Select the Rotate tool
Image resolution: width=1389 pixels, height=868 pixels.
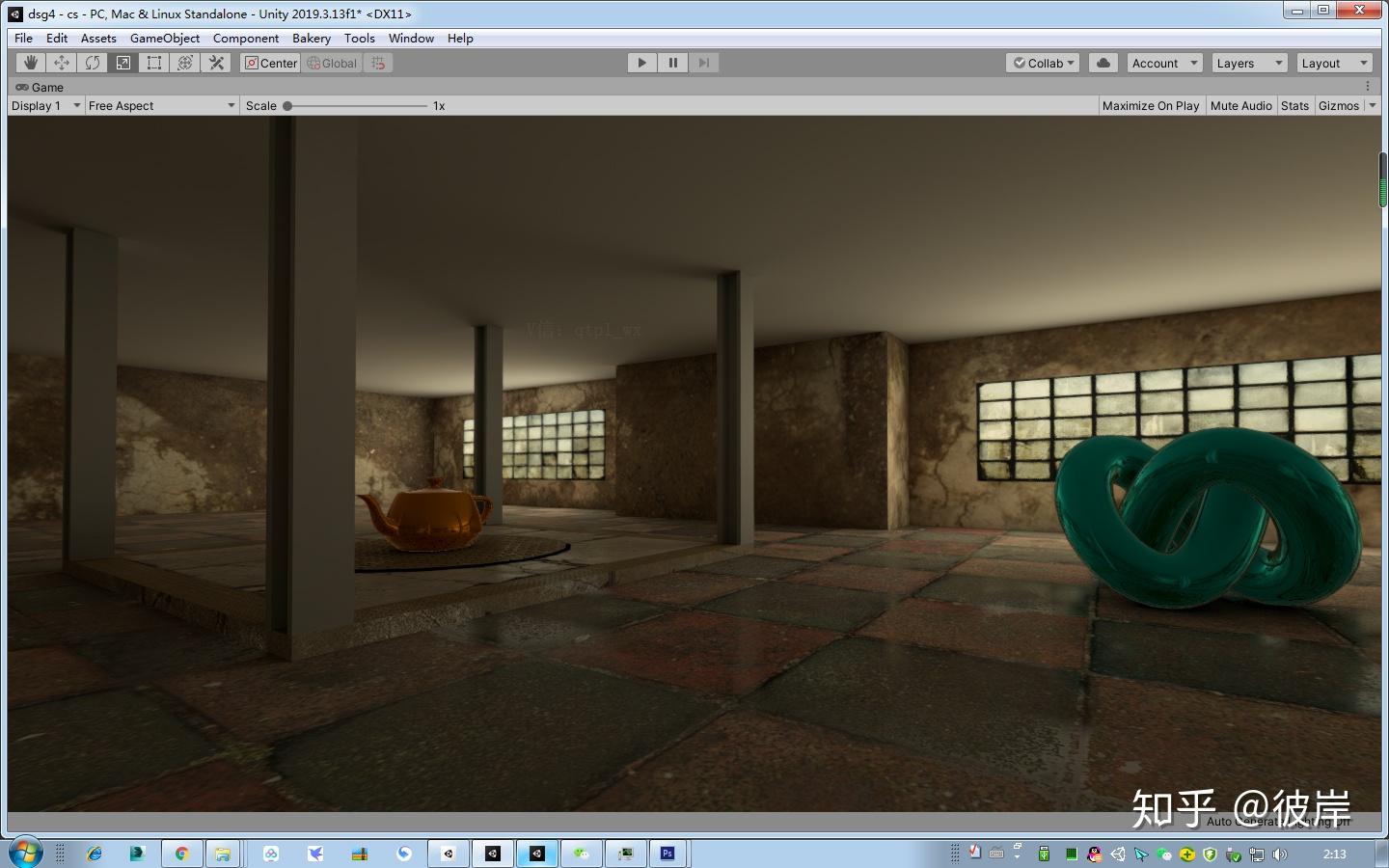tap(93, 62)
